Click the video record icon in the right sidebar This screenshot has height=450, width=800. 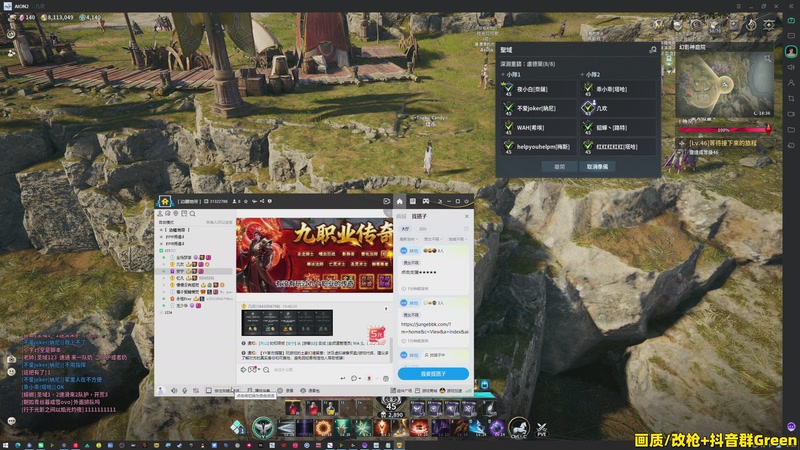tap(791, 114)
